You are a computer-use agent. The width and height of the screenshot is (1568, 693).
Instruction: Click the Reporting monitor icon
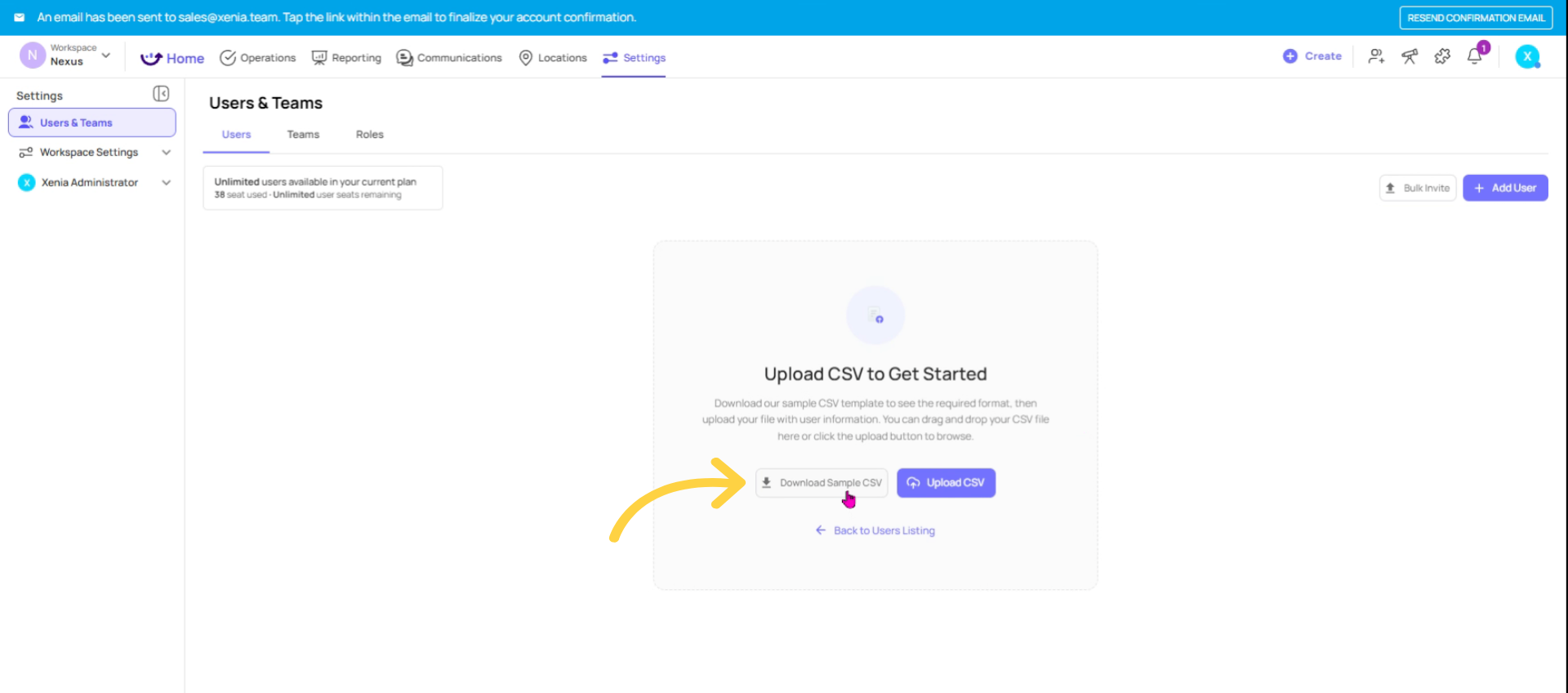point(318,57)
